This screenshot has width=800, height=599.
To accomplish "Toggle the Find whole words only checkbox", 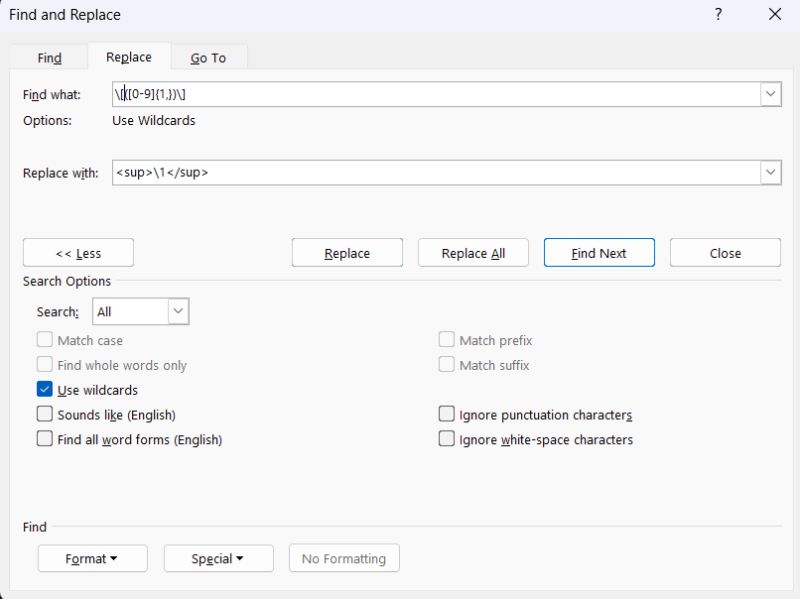I will [x=44, y=364].
